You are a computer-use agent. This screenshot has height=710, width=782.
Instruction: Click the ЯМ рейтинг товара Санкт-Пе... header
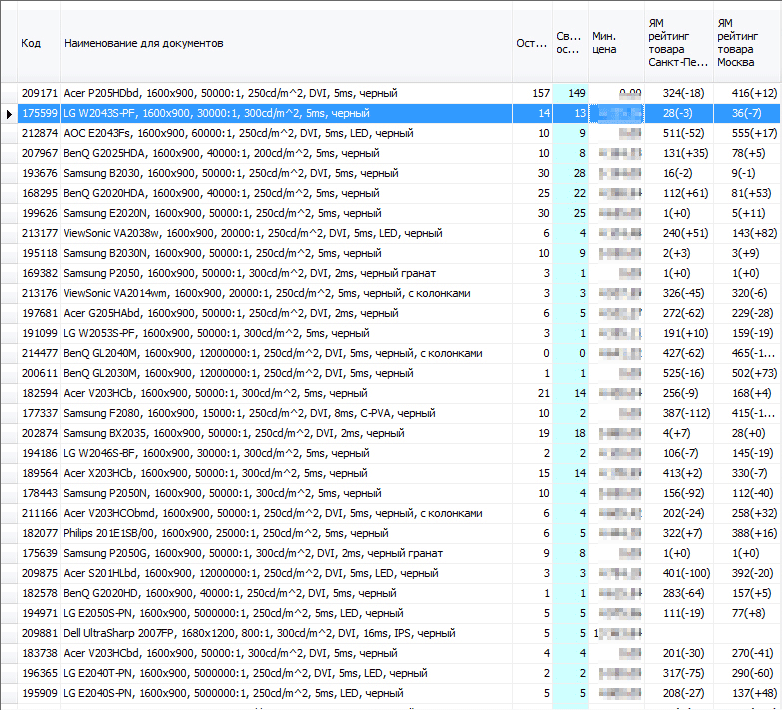pyautogui.click(x=679, y=43)
